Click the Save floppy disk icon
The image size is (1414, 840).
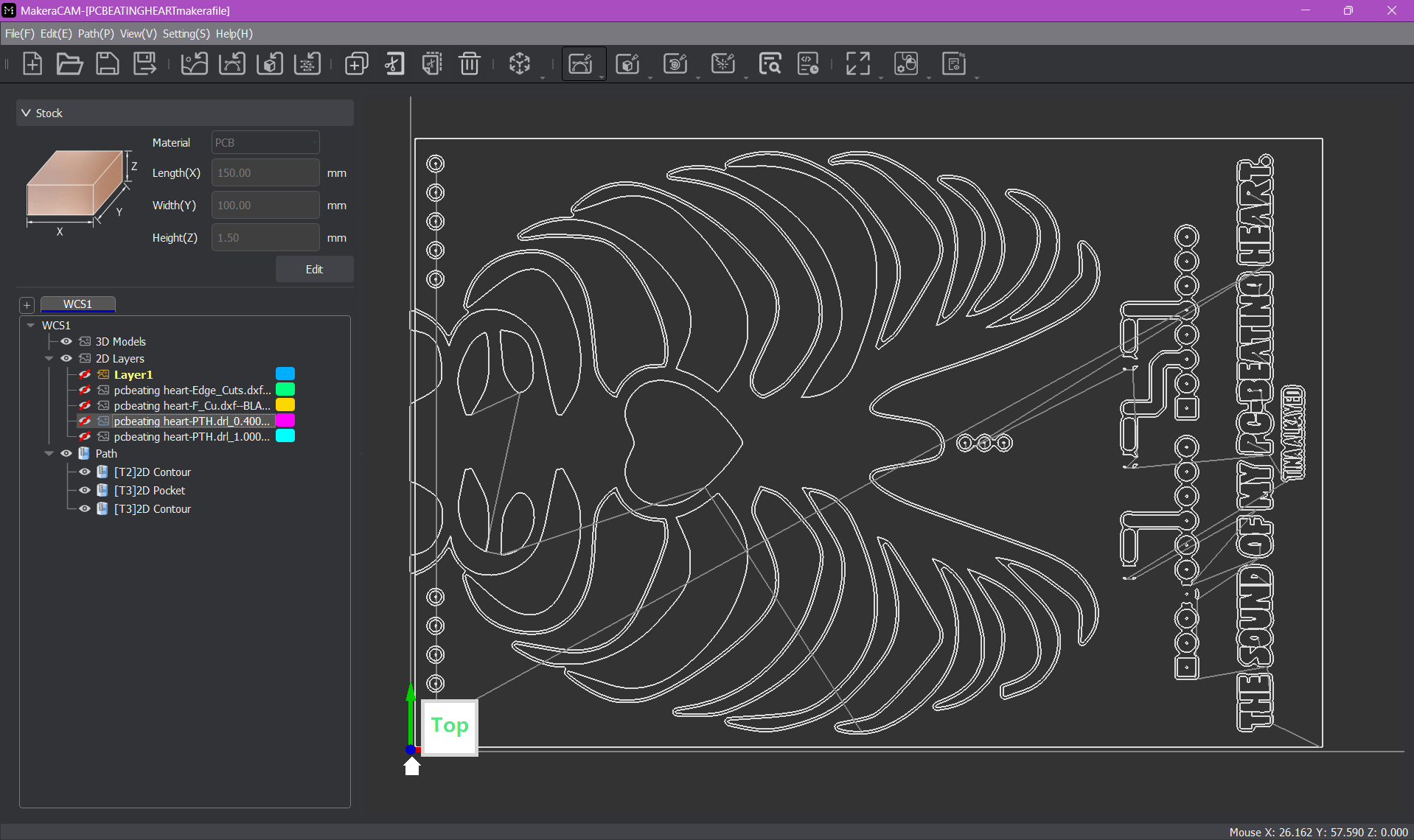tap(108, 64)
